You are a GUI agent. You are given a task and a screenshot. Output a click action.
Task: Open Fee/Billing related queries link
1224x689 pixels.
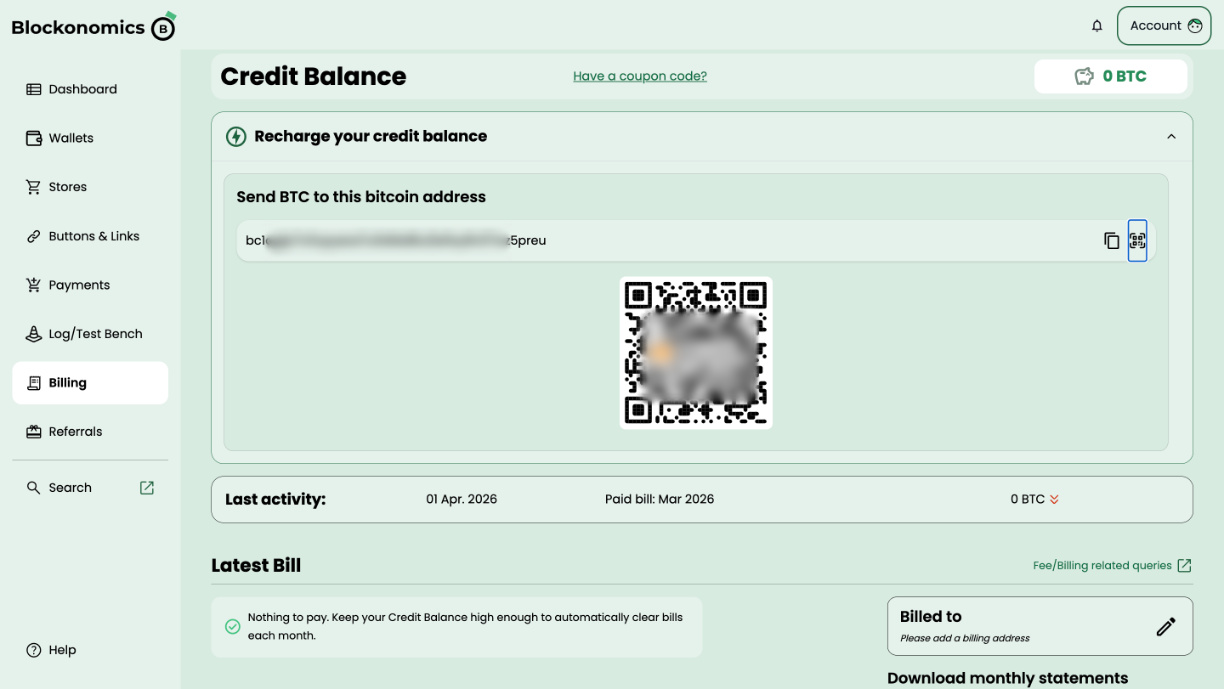pyautogui.click(x=1112, y=565)
